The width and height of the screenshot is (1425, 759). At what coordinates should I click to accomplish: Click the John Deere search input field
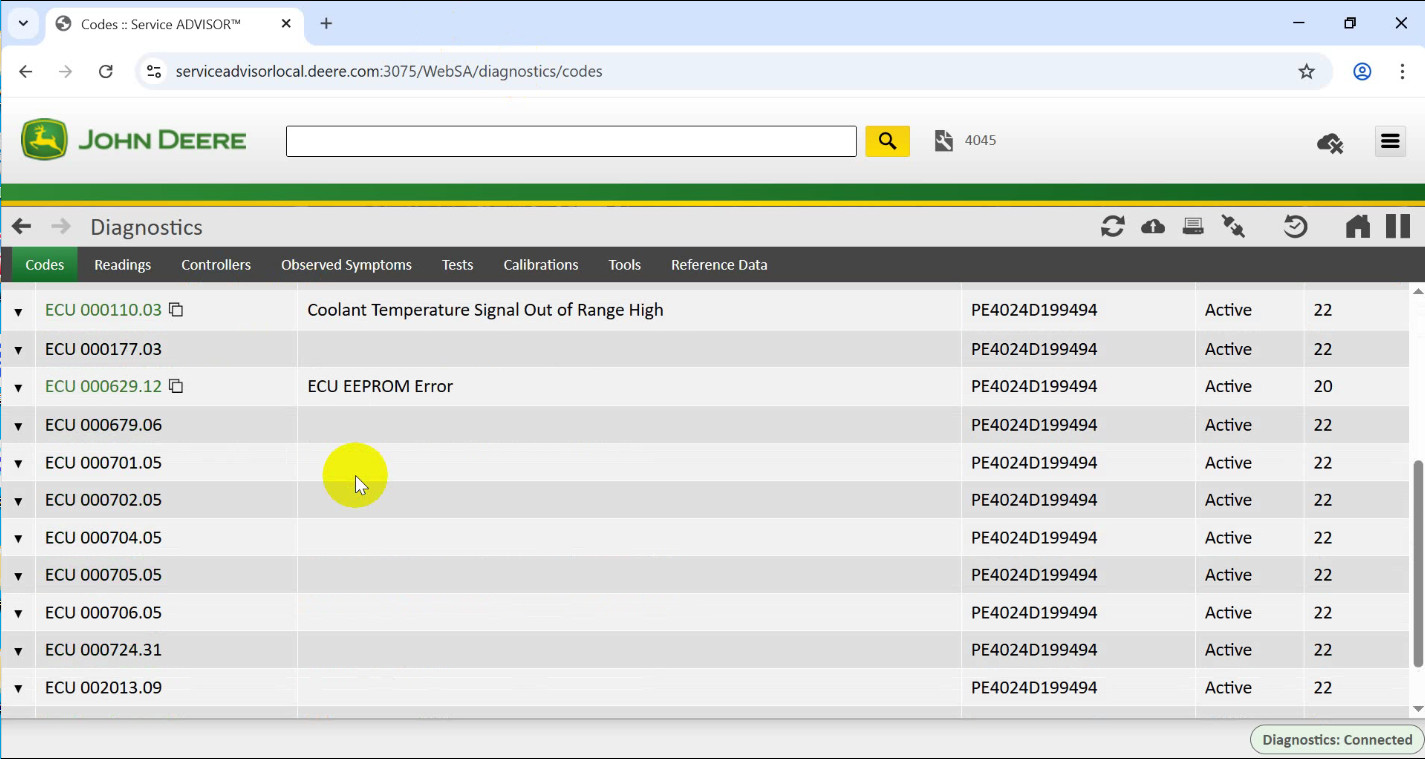[570, 141]
